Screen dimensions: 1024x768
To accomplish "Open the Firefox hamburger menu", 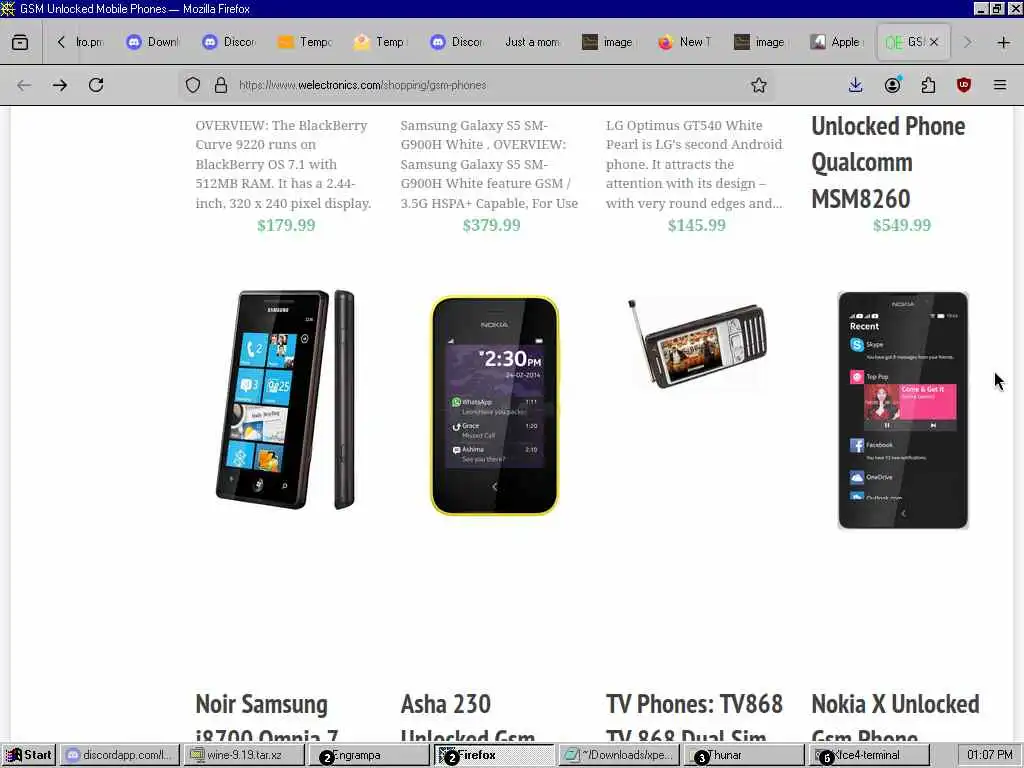I will pos(1000,85).
